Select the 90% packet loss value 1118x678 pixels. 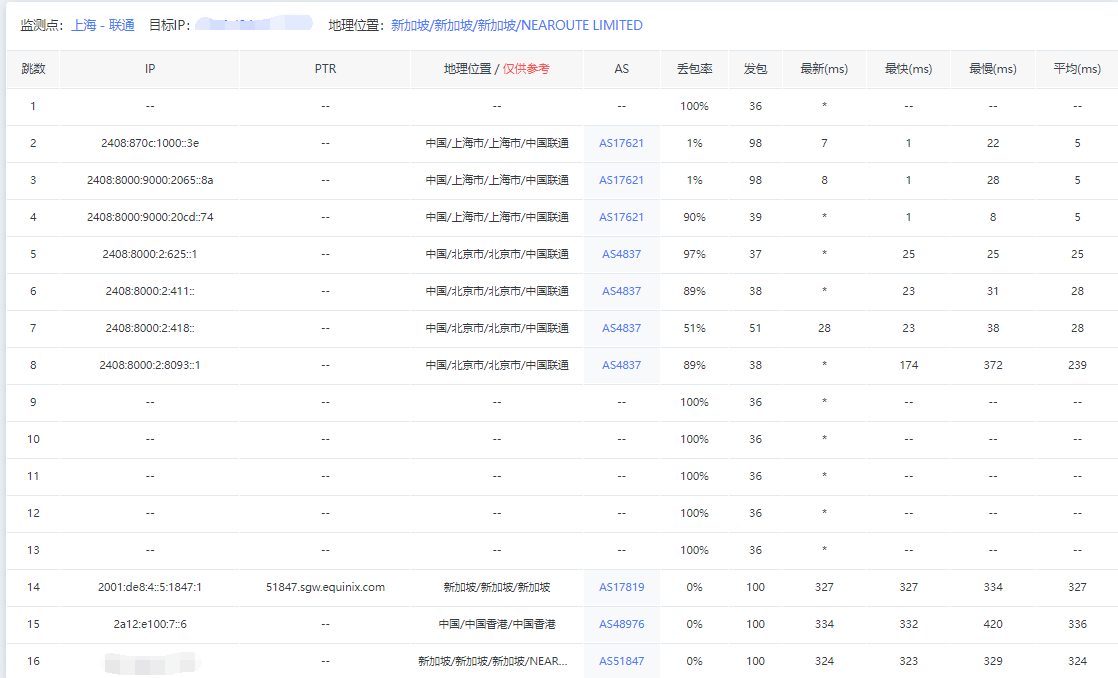[694, 217]
